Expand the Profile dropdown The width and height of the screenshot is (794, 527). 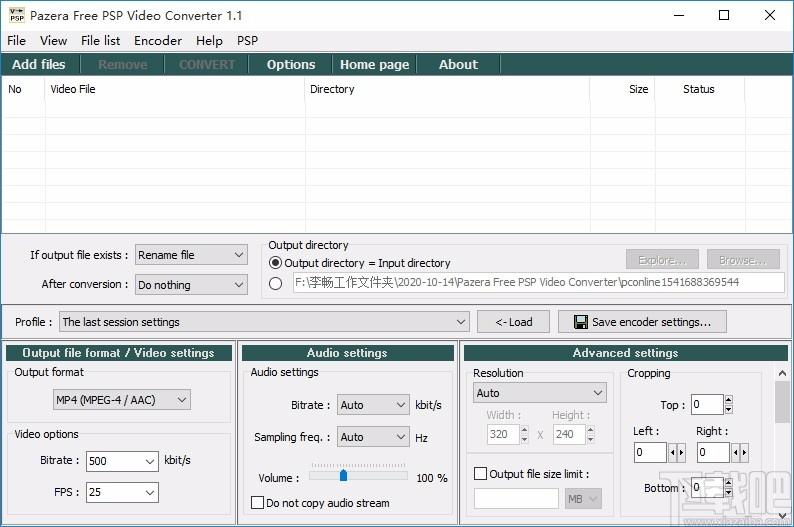pos(264,322)
